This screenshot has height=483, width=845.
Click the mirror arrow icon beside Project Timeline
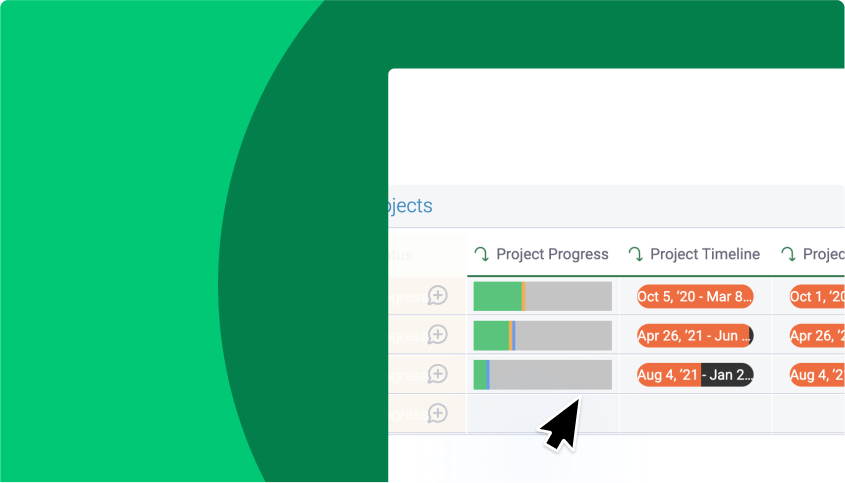pyautogui.click(x=635, y=254)
